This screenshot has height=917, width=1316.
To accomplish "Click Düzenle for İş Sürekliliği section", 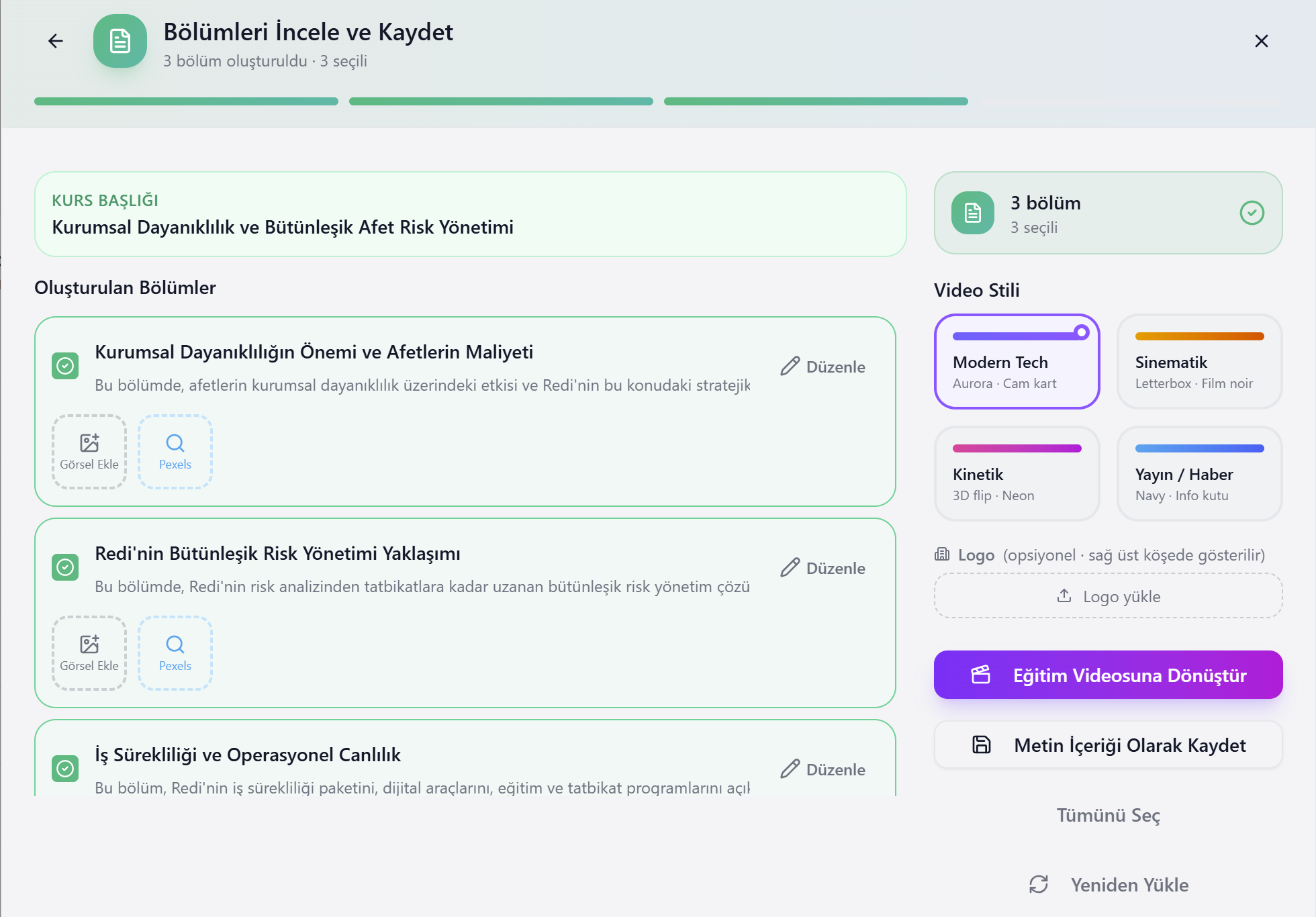I will 823,769.
